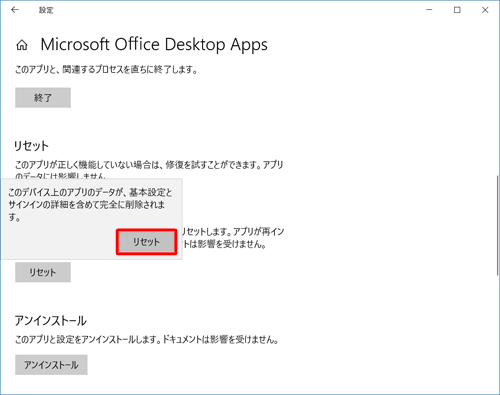This screenshot has height=395, width=500.
Task: Click the uninstall description text ドキュメントは影響を受けません
Action: pyautogui.click(x=220, y=340)
